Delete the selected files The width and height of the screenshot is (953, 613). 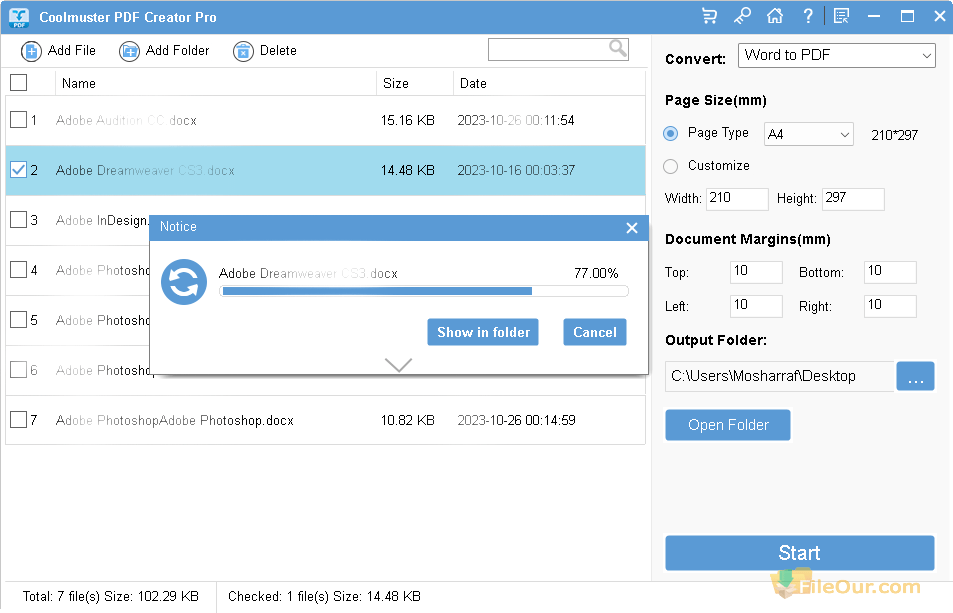[265, 51]
